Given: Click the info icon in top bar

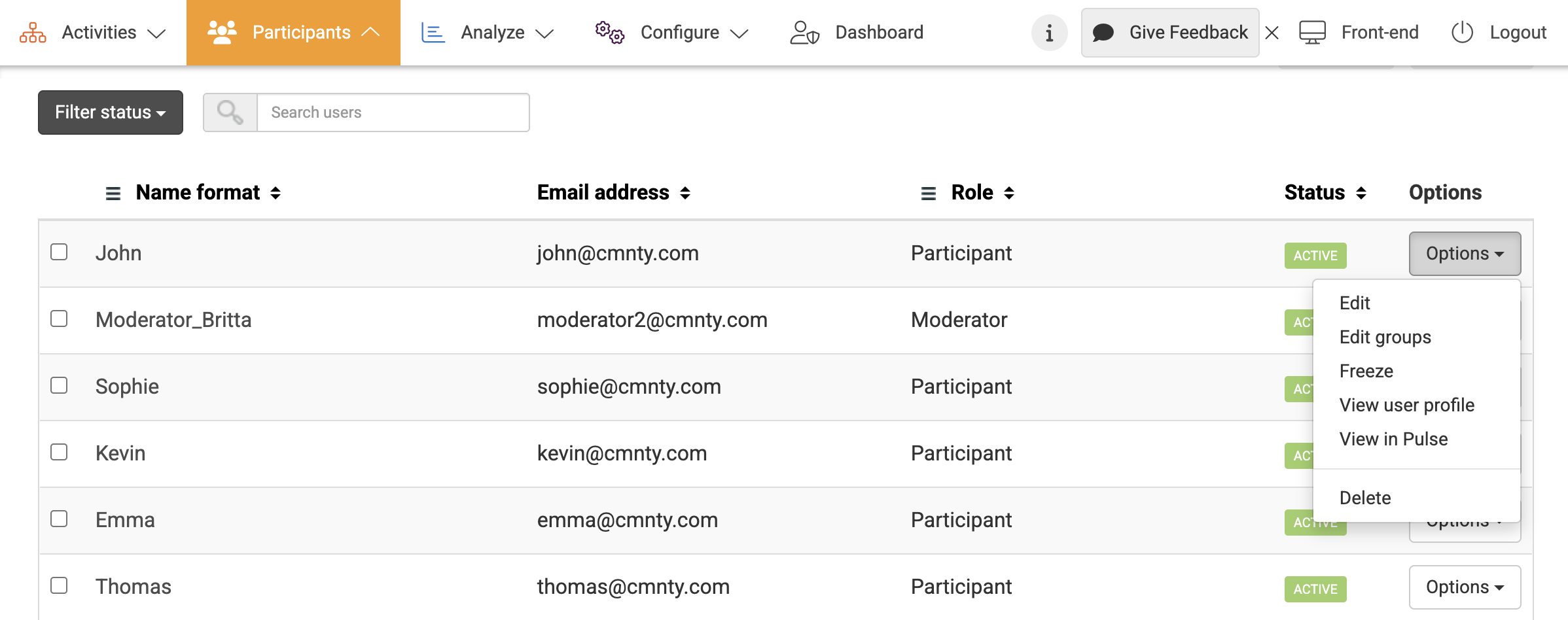Looking at the screenshot, I should click(x=1049, y=33).
